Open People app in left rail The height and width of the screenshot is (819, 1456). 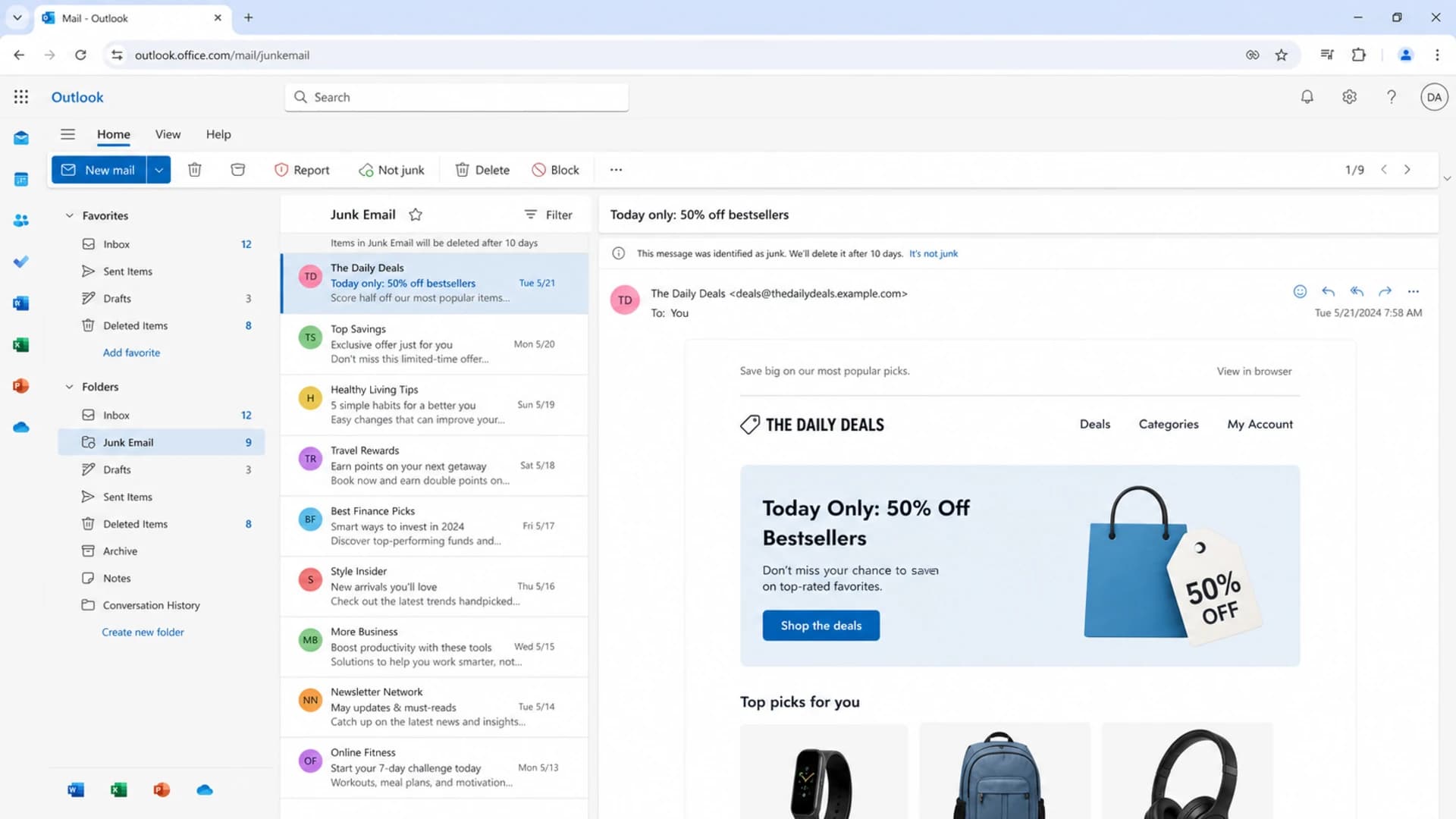coord(21,221)
